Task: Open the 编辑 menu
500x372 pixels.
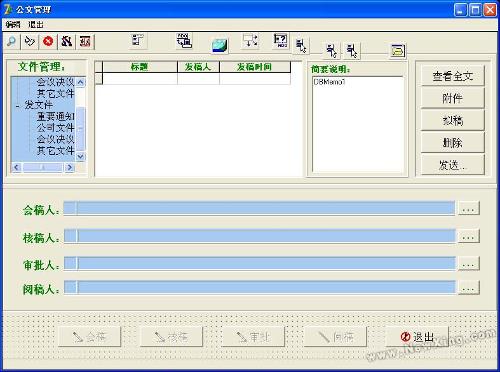Action: point(13,24)
